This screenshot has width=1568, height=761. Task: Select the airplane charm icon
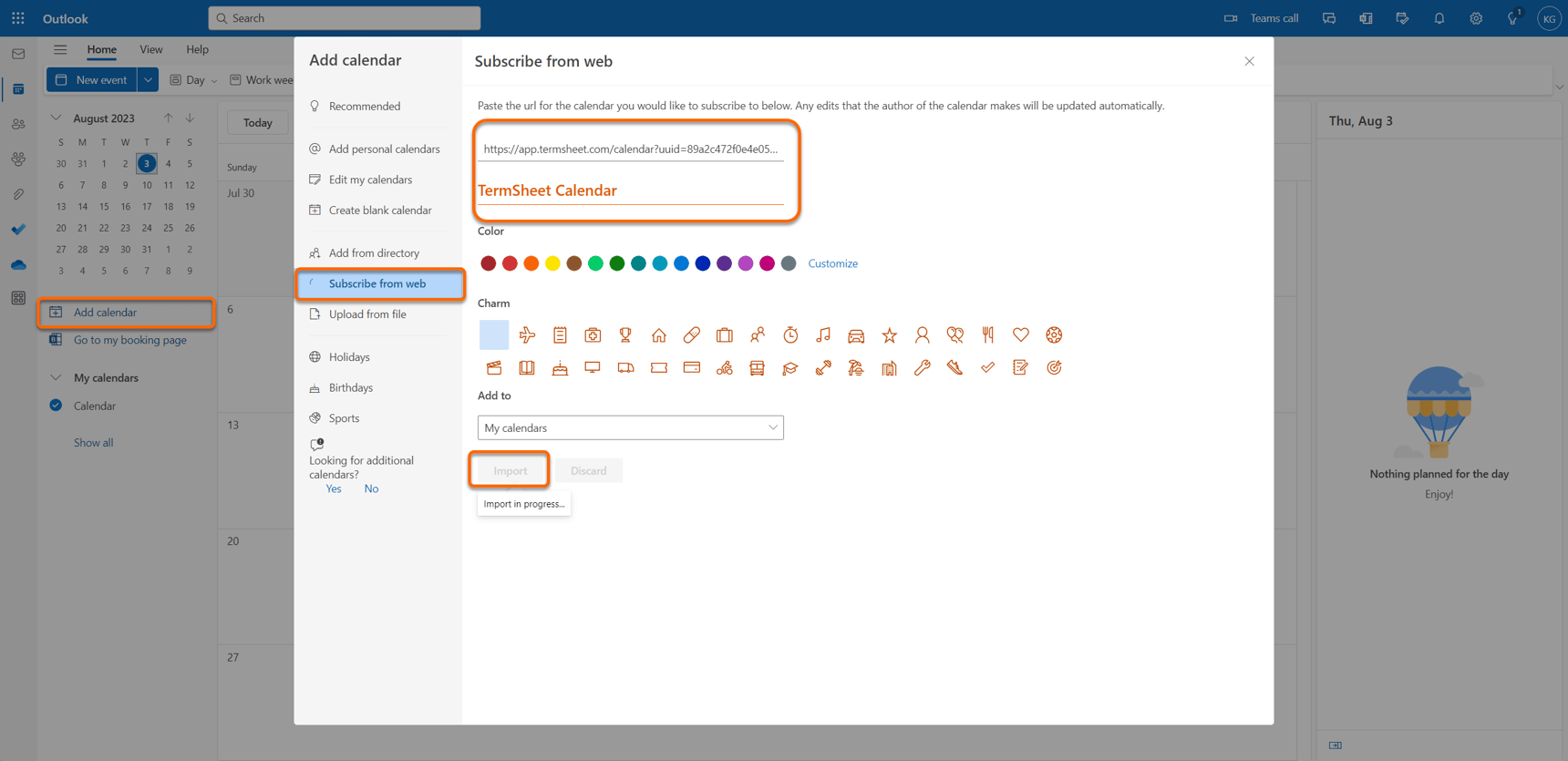527,335
